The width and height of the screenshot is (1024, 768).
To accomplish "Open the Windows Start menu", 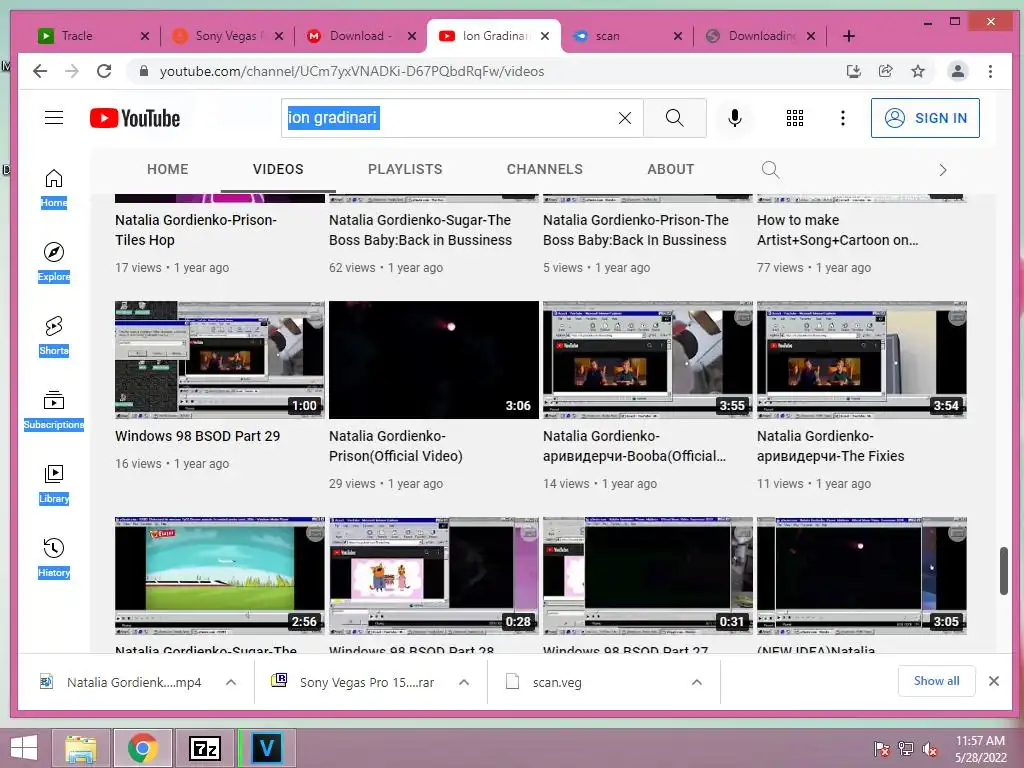I will point(24,748).
